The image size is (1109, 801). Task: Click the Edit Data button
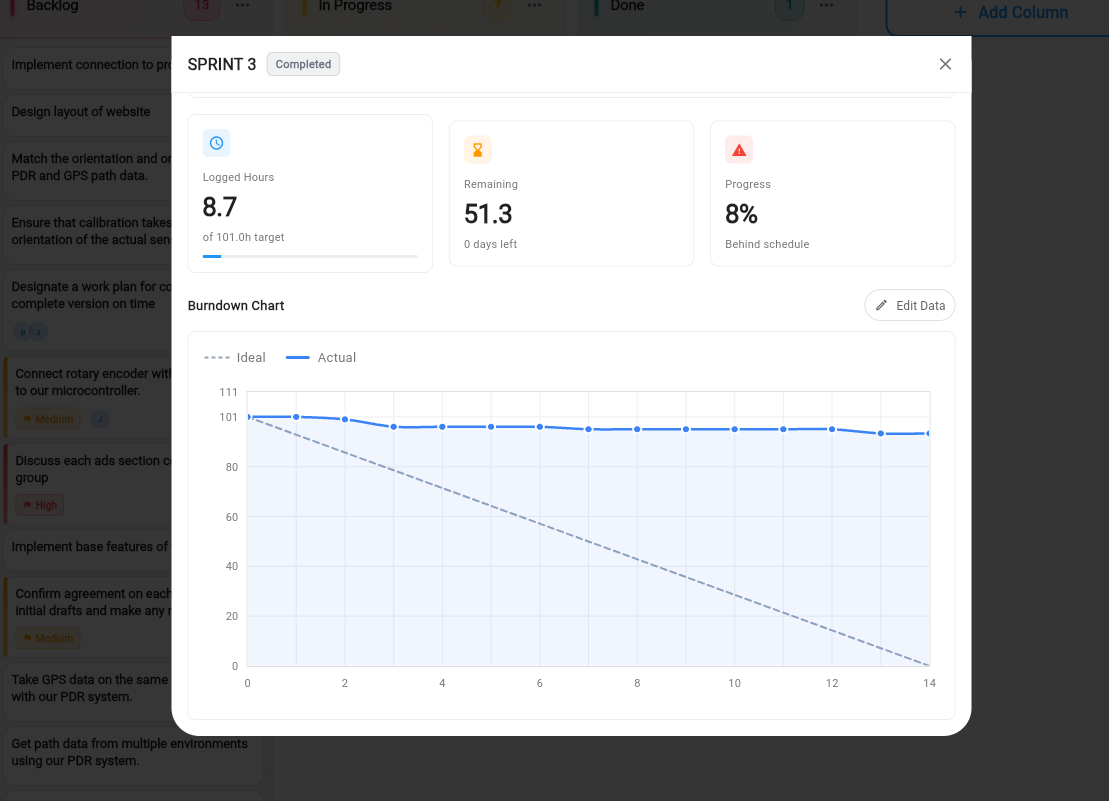pyautogui.click(x=909, y=305)
